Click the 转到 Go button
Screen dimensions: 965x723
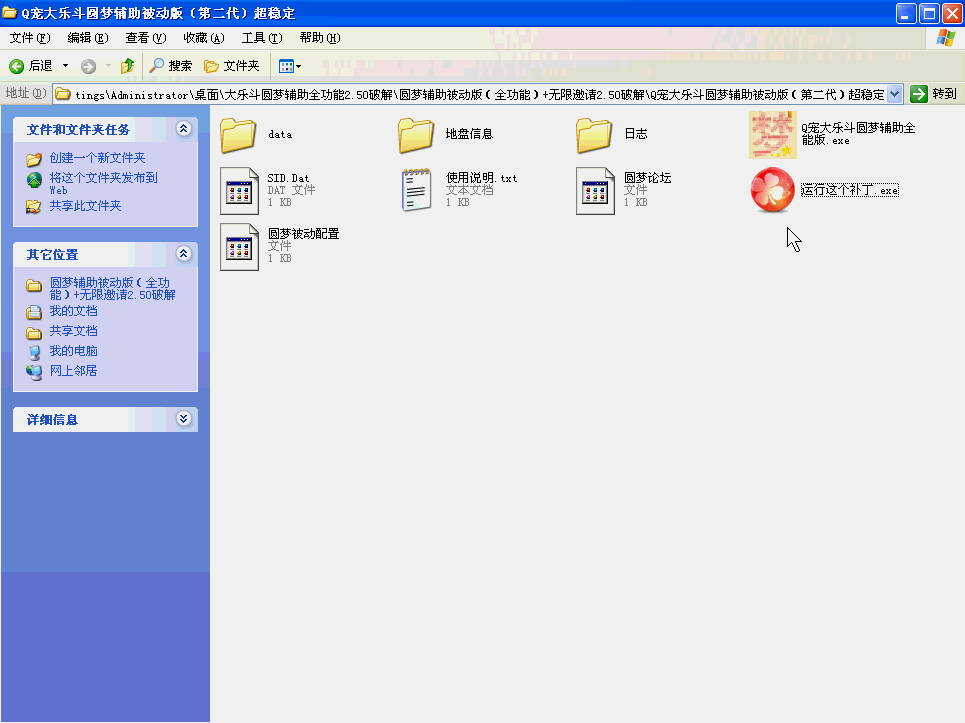[x=934, y=94]
